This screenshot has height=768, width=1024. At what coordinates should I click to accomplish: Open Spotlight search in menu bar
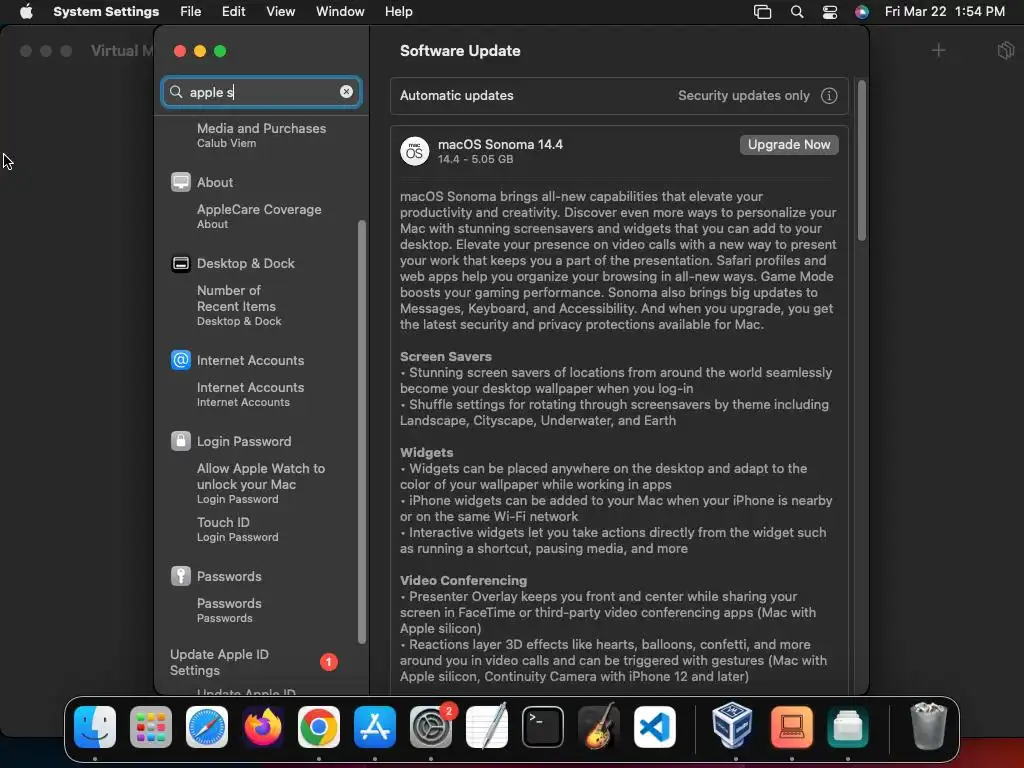pos(797,12)
